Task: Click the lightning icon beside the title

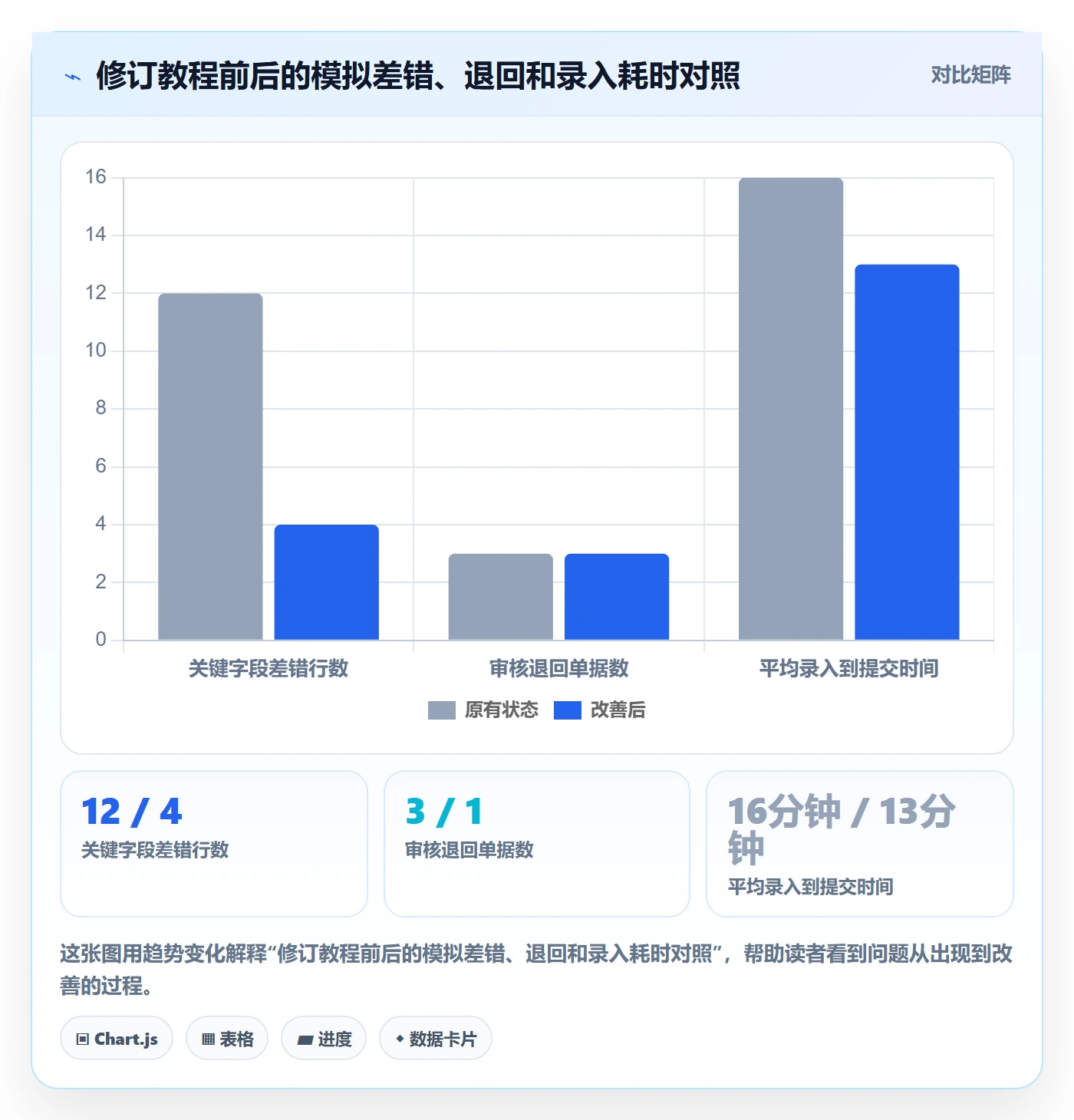Action: tap(73, 77)
